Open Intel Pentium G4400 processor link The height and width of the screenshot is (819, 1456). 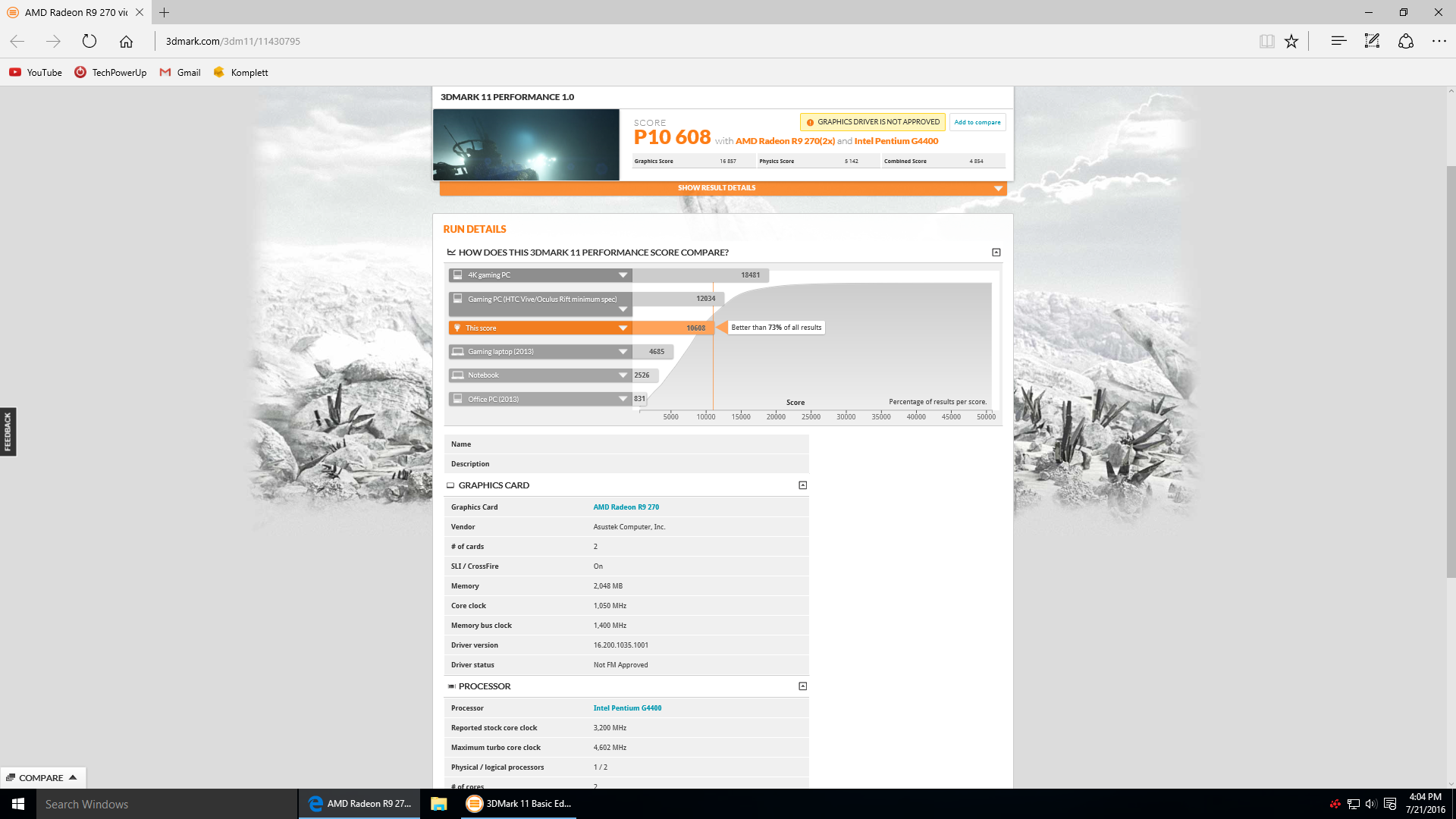(x=627, y=708)
